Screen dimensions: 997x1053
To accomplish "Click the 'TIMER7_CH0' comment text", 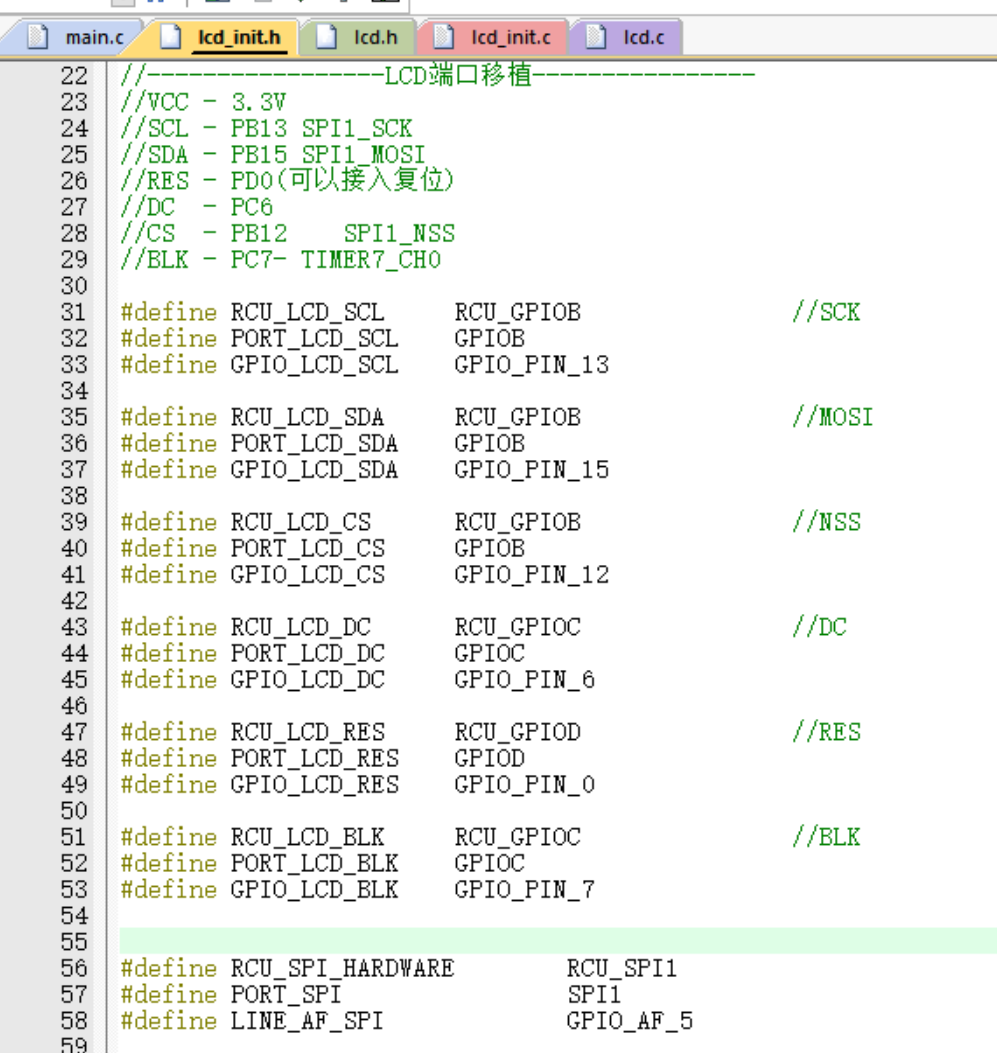I will tap(371, 260).
